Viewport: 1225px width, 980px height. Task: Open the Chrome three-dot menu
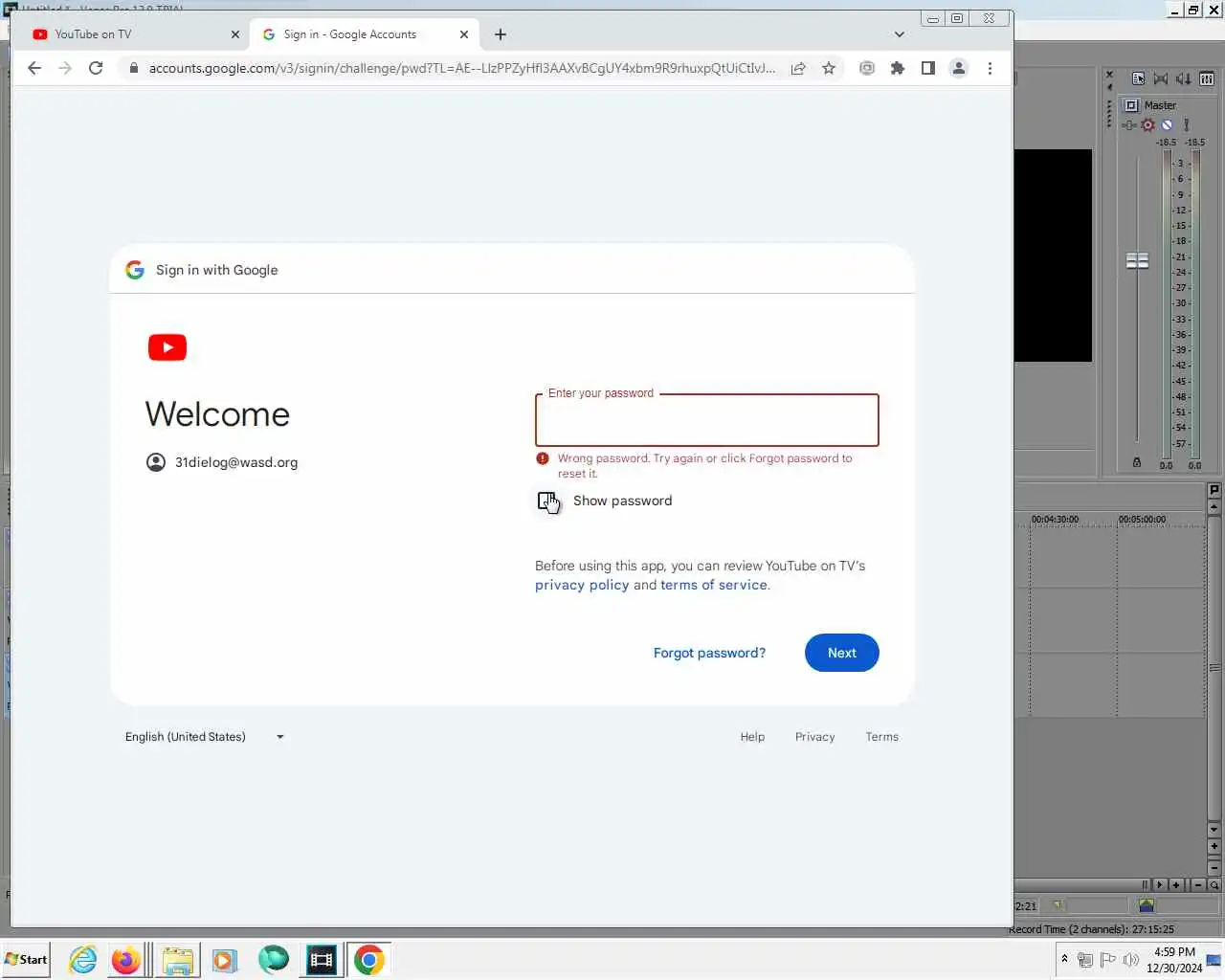(990, 68)
